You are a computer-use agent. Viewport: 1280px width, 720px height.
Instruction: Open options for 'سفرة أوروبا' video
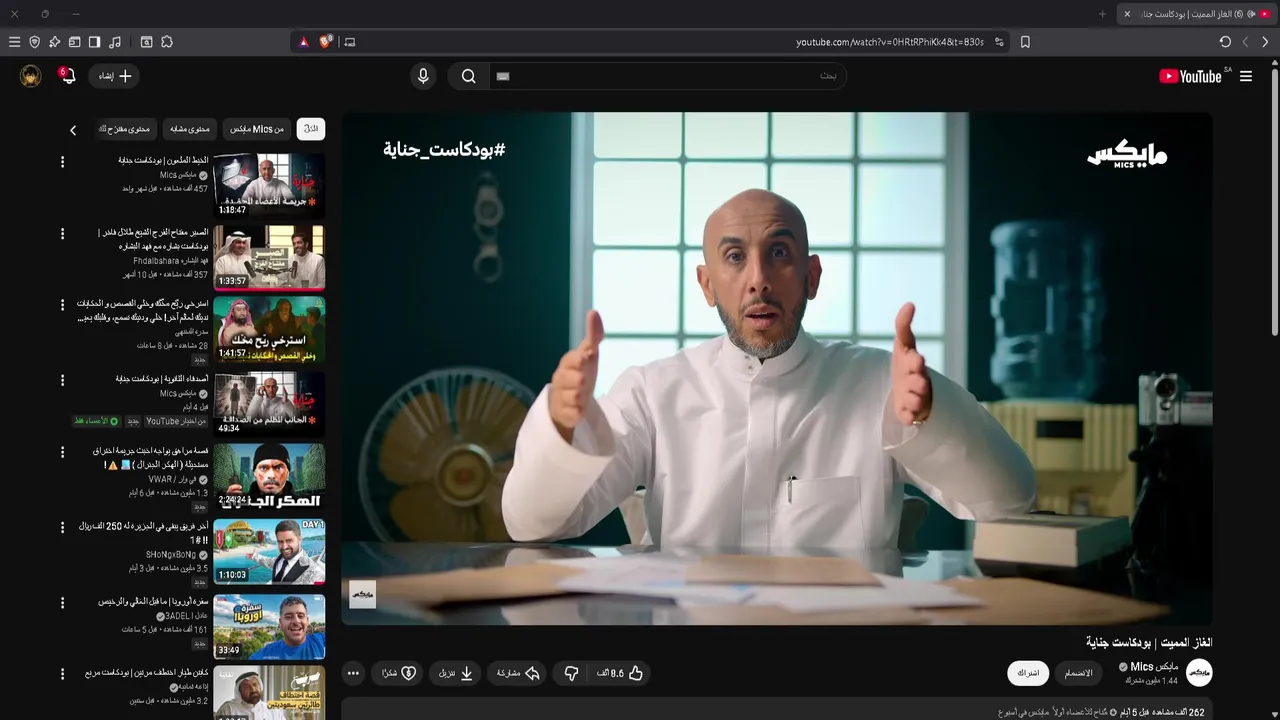pyautogui.click(x=62, y=603)
